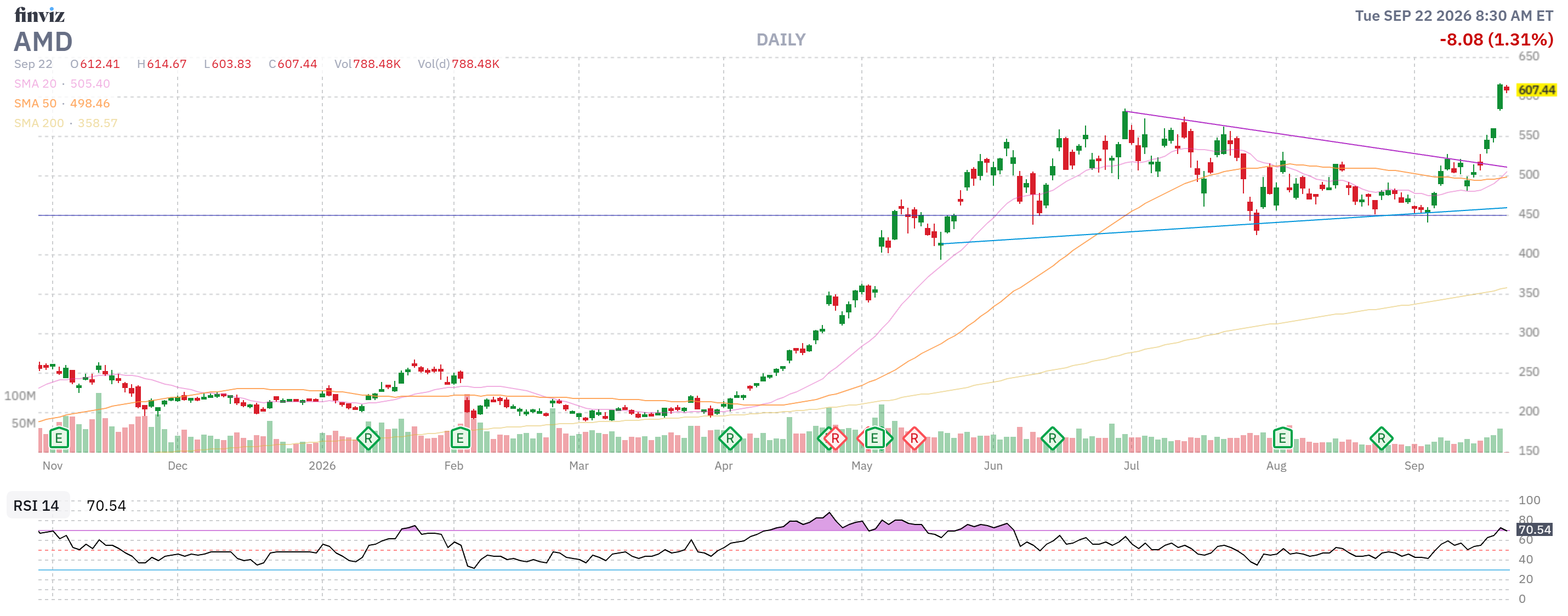The image size is (1568, 616).
Task: Open the earnings E marker in early August
Action: coord(1282,438)
